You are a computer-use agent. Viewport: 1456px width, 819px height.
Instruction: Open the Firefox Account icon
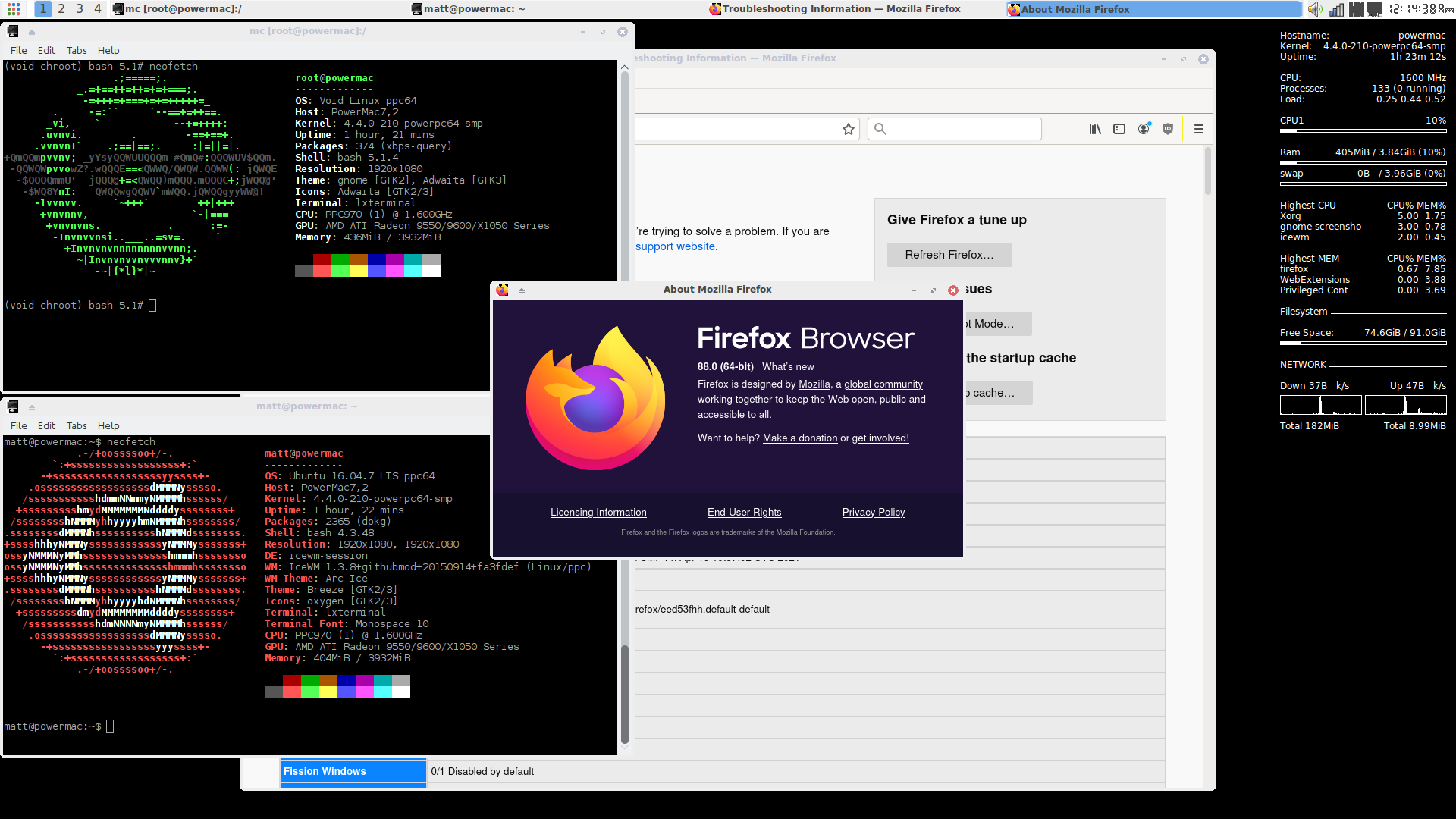pyautogui.click(x=1144, y=130)
